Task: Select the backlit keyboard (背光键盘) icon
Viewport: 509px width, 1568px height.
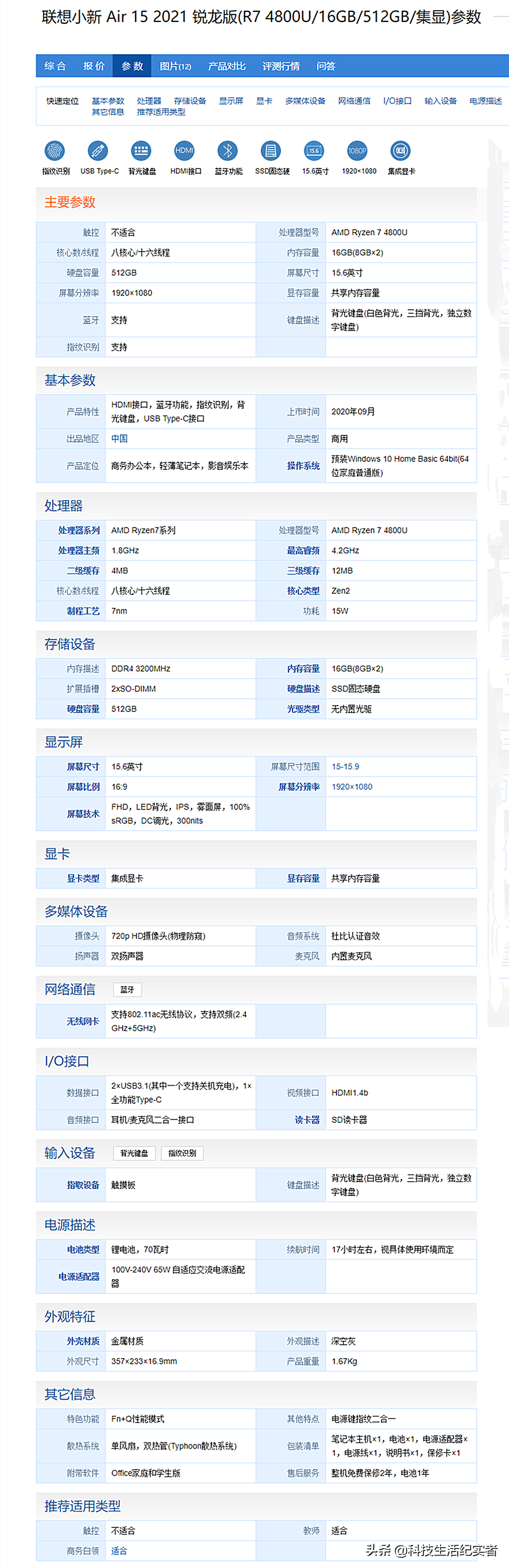Action: tap(141, 150)
